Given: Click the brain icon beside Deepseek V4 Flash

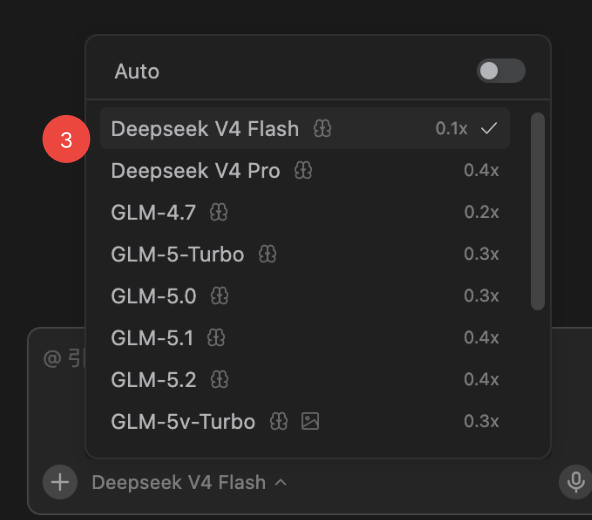Looking at the screenshot, I should [322, 129].
